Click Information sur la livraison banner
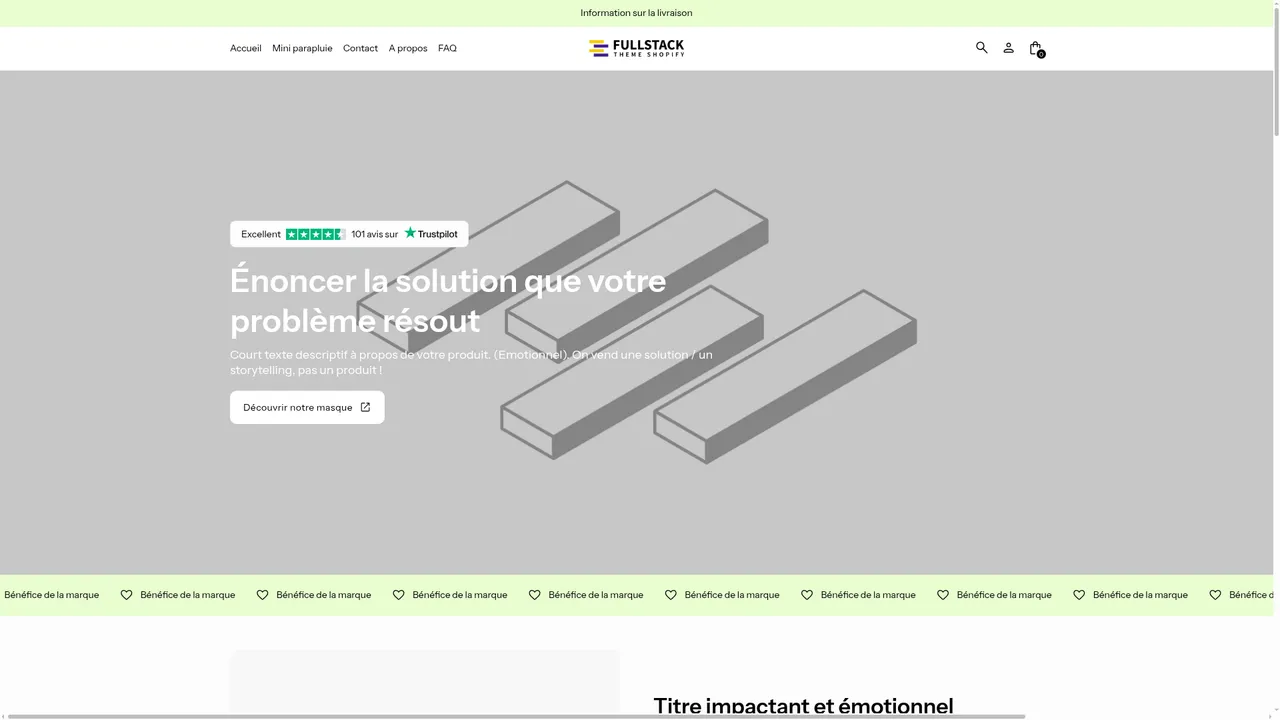This screenshot has width=1280, height=720. click(636, 13)
